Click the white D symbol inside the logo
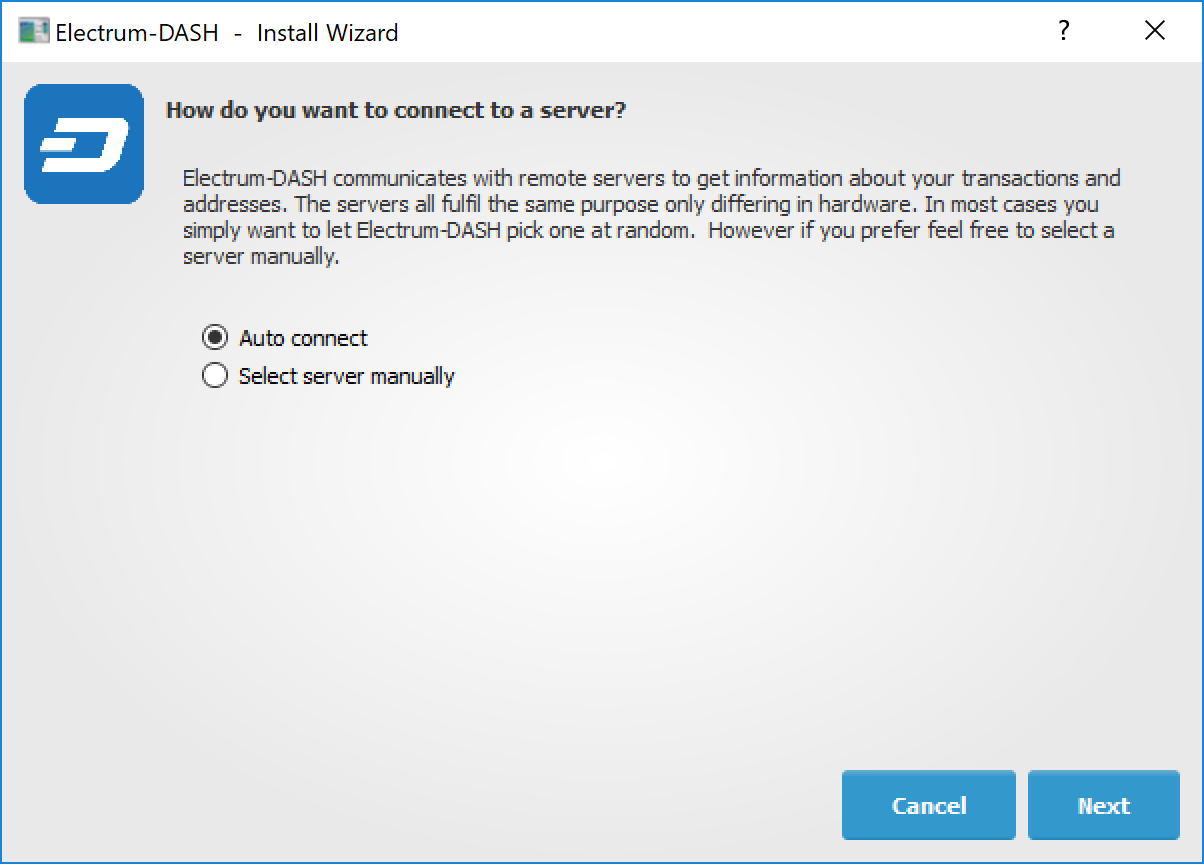Image resolution: width=1204 pixels, height=864 pixels. [84, 146]
